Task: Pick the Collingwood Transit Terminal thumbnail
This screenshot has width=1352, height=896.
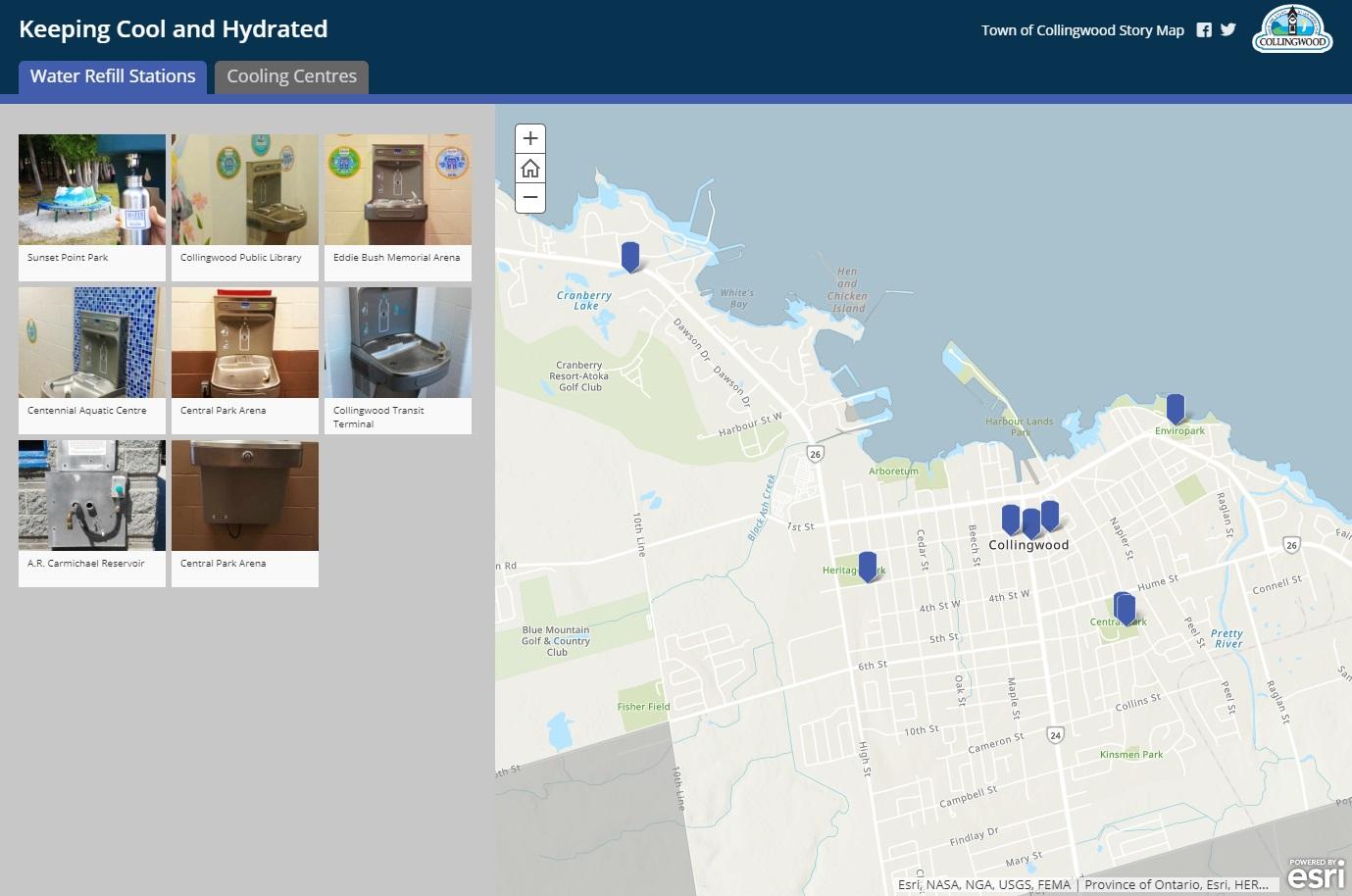Action: [x=398, y=360]
